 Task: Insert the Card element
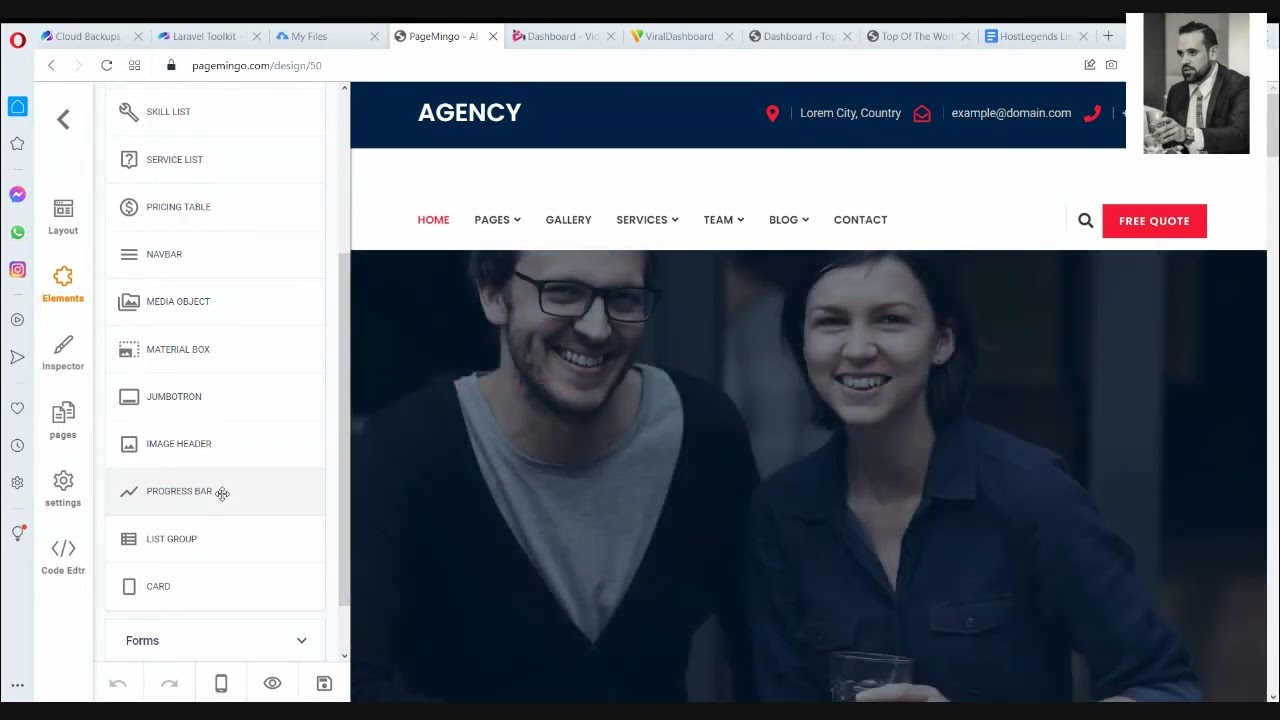[x=215, y=586]
